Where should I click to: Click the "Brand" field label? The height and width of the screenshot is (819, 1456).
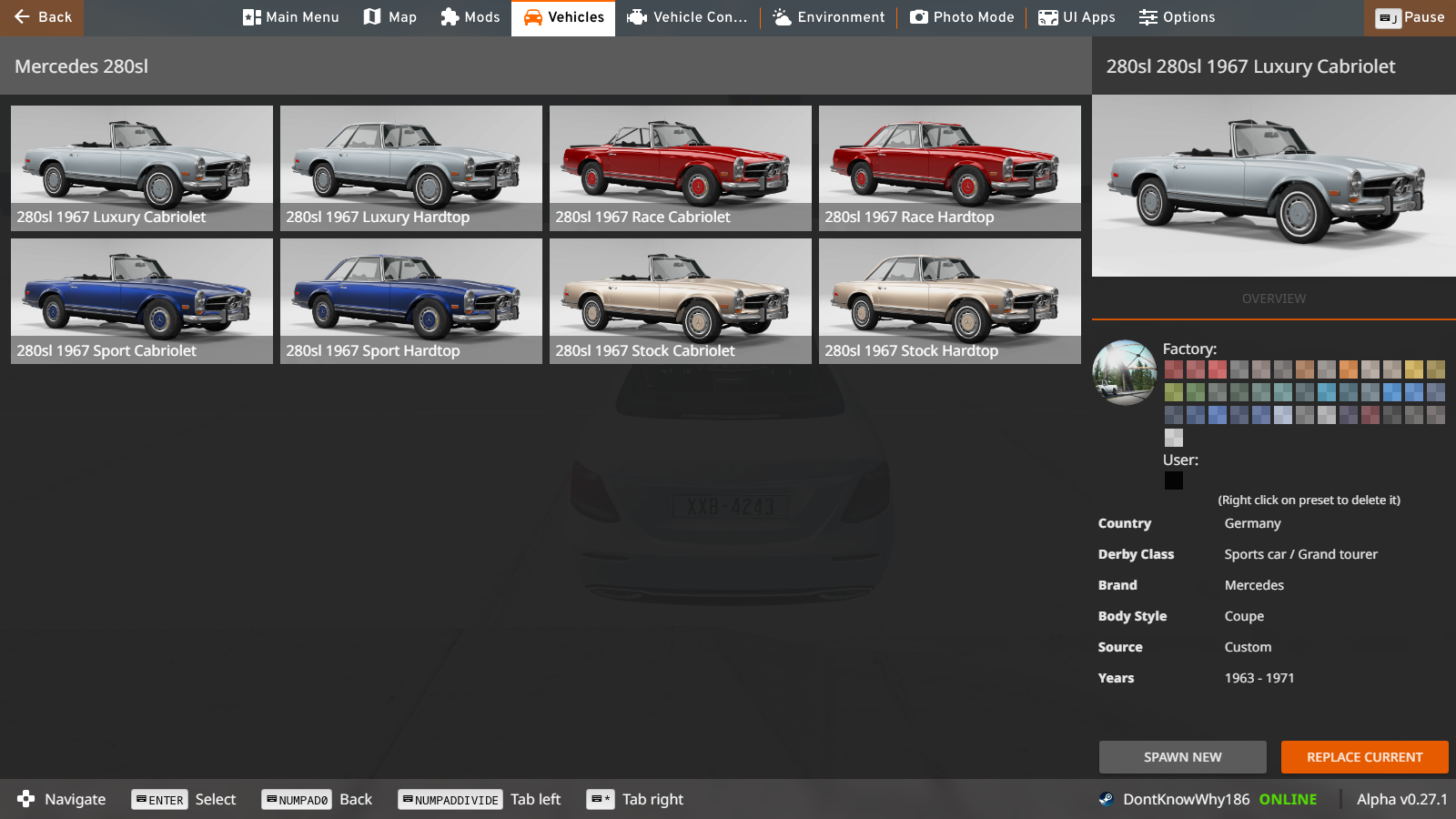[x=1117, y=585]
